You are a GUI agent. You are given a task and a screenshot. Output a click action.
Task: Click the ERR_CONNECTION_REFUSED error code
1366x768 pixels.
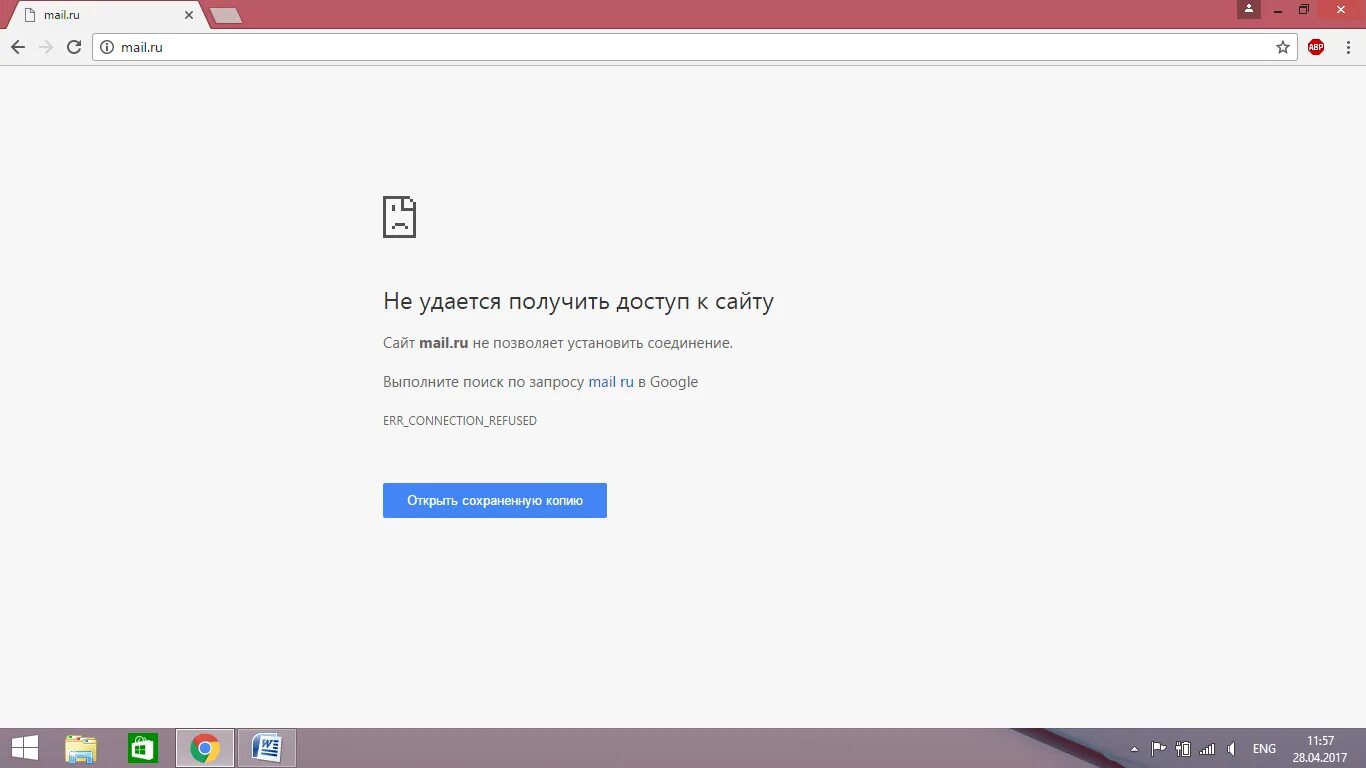pos(460,421)
